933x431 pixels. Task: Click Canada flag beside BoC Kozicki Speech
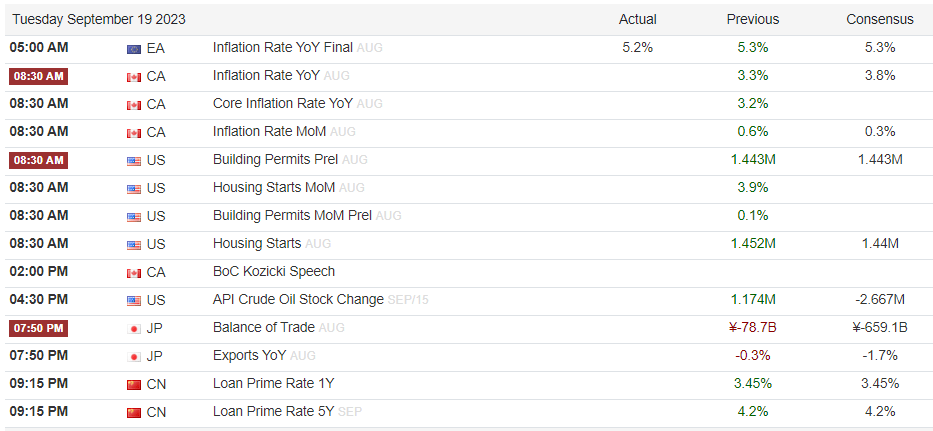pos(133,272)
